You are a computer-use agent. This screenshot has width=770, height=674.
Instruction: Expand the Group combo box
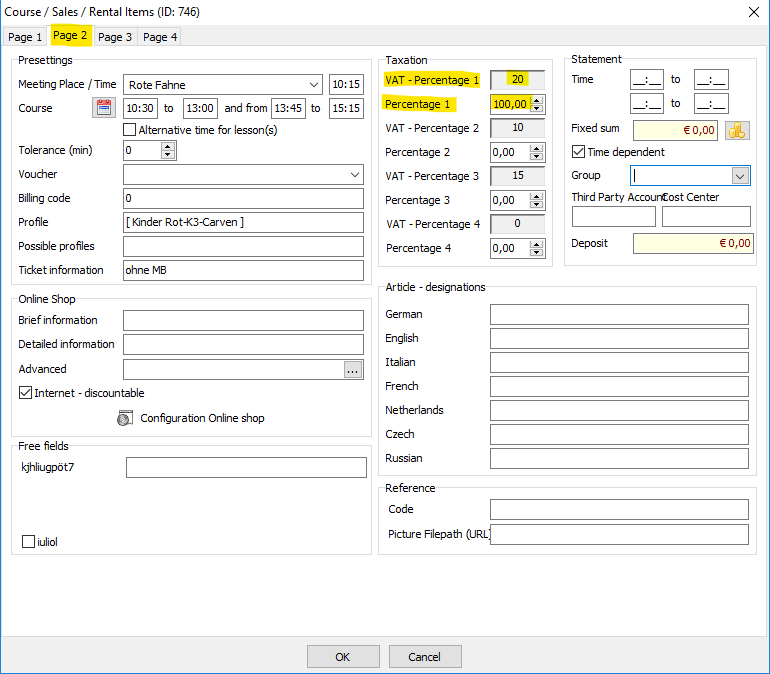(740, 176)
